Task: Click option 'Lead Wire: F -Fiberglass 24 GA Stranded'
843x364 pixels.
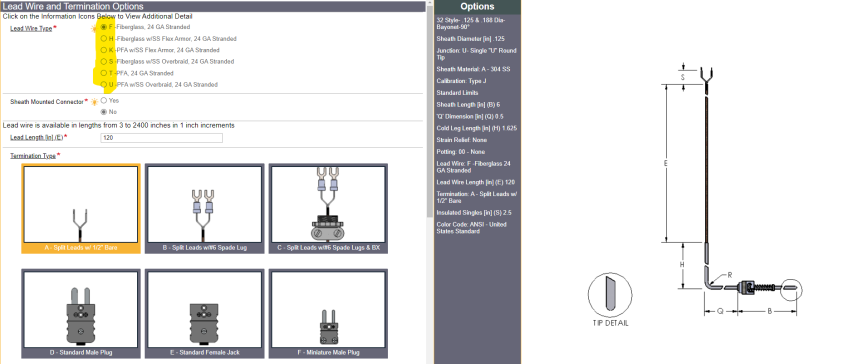Action: (474, 167)
